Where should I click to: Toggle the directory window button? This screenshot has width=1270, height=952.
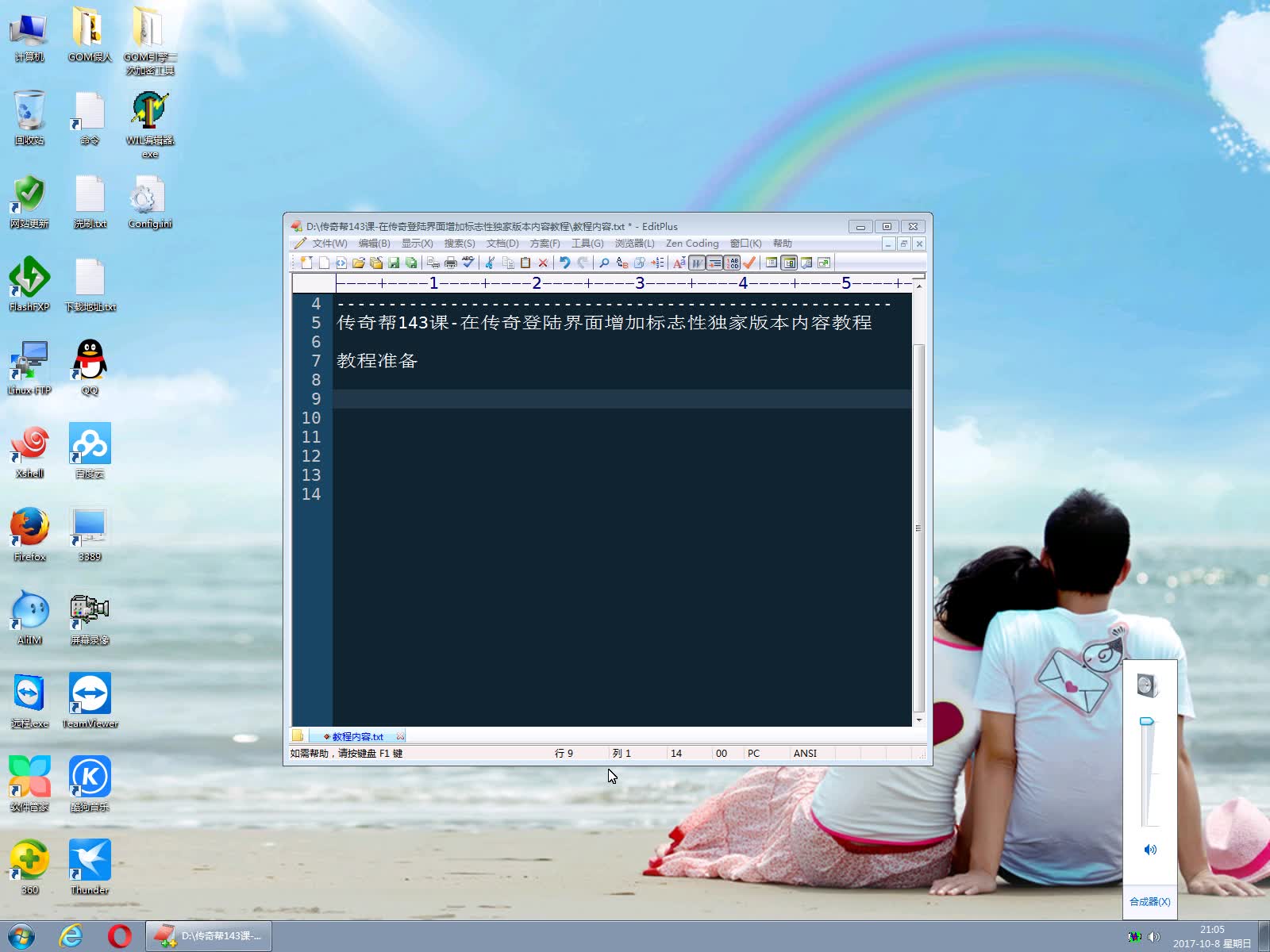[789, 263]
